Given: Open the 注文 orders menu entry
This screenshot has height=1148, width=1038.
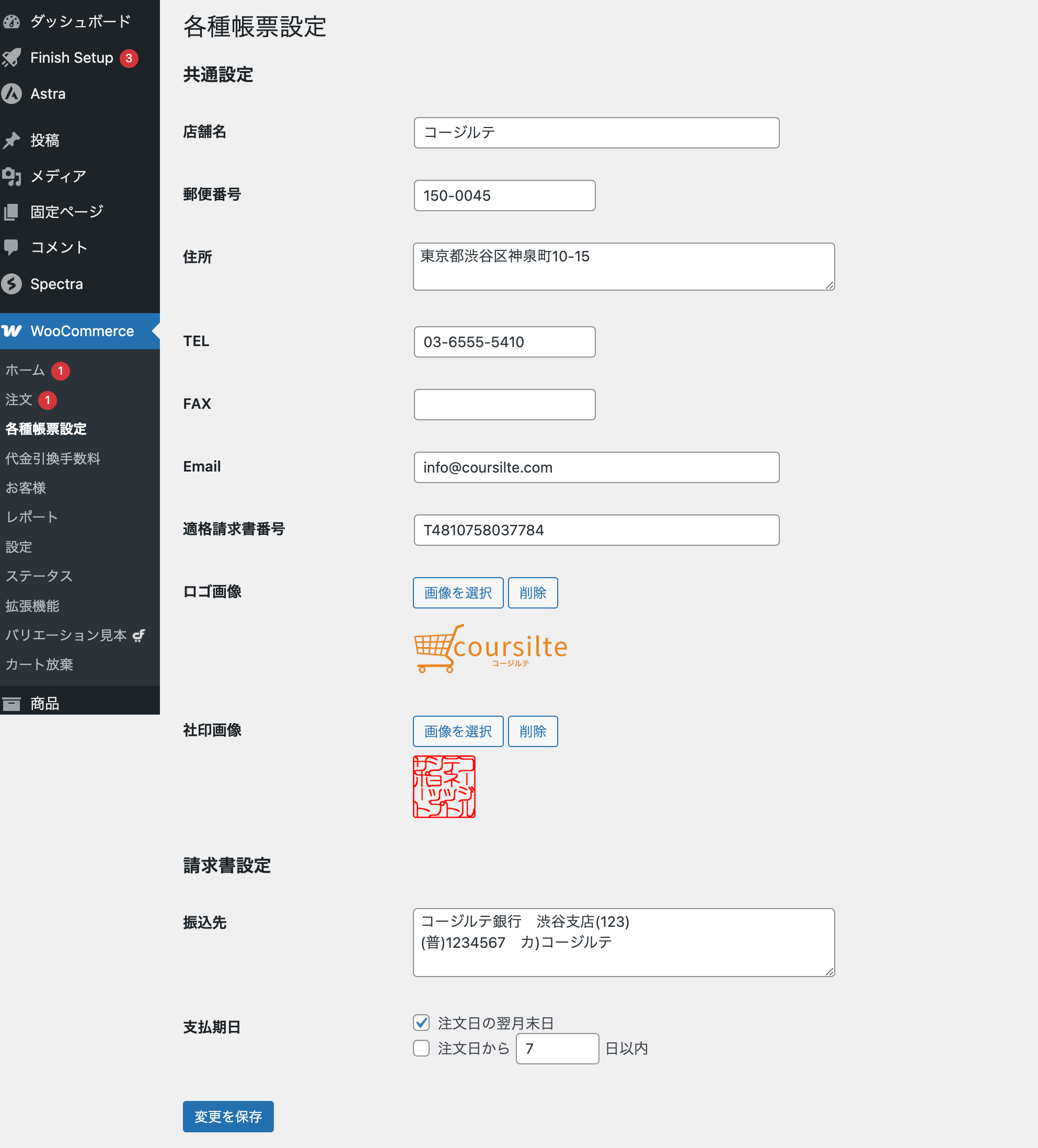Looking at the screenshot, I should click(19, 400).
